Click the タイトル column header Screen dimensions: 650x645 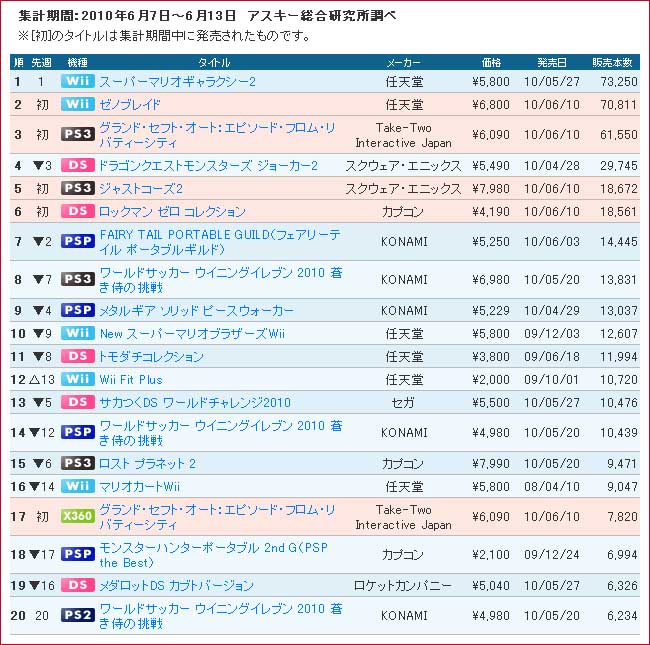tap(213, 63)
